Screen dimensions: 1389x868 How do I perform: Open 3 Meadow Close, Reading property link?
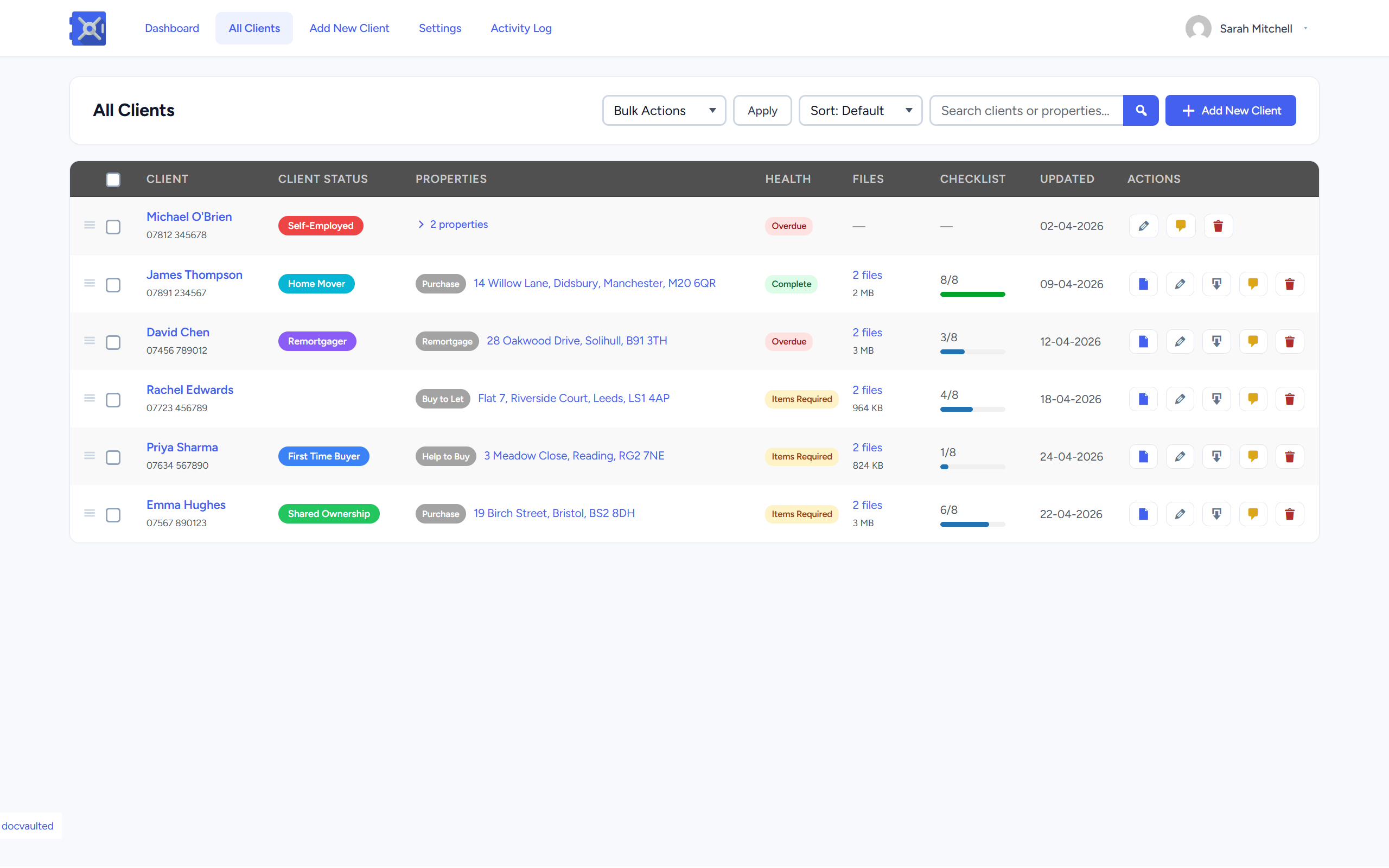pyautogui.click(x=574, y=455)
